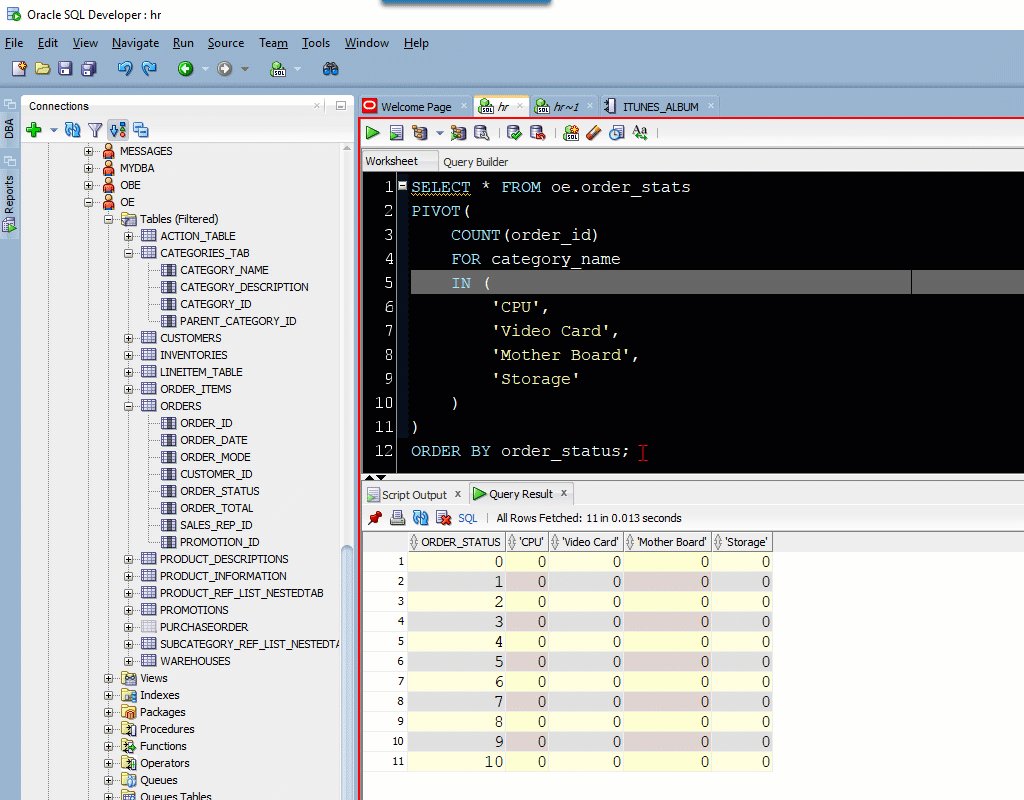Minimize the Connections panel

coord(341,105)
